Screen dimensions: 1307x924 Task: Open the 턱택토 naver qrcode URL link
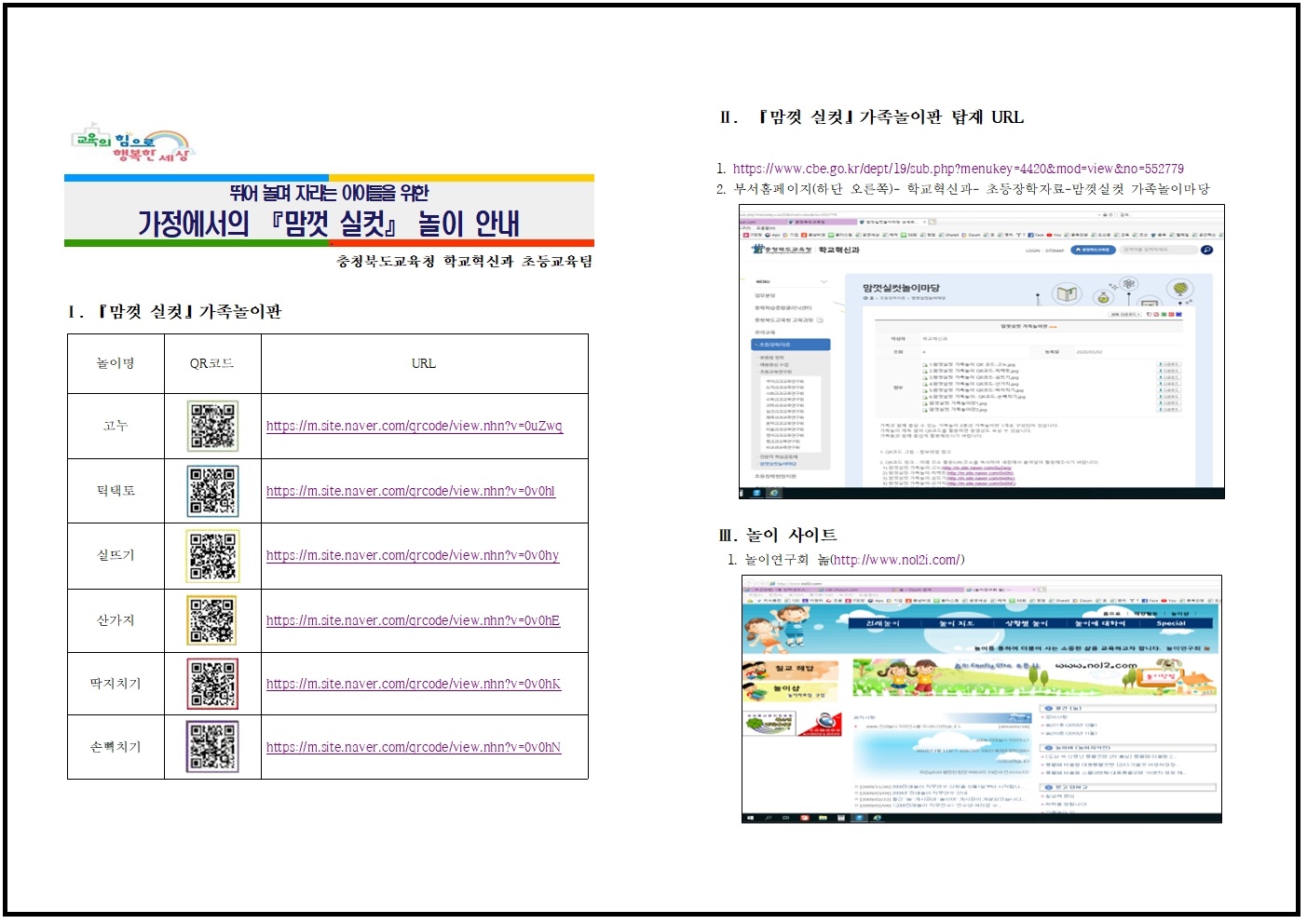[411, 491]
